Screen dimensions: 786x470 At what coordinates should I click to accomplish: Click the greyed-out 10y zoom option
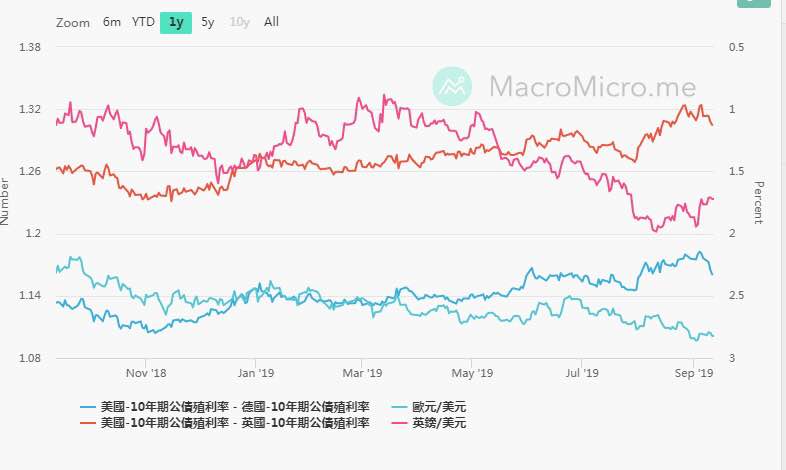[x=239, y=22]
